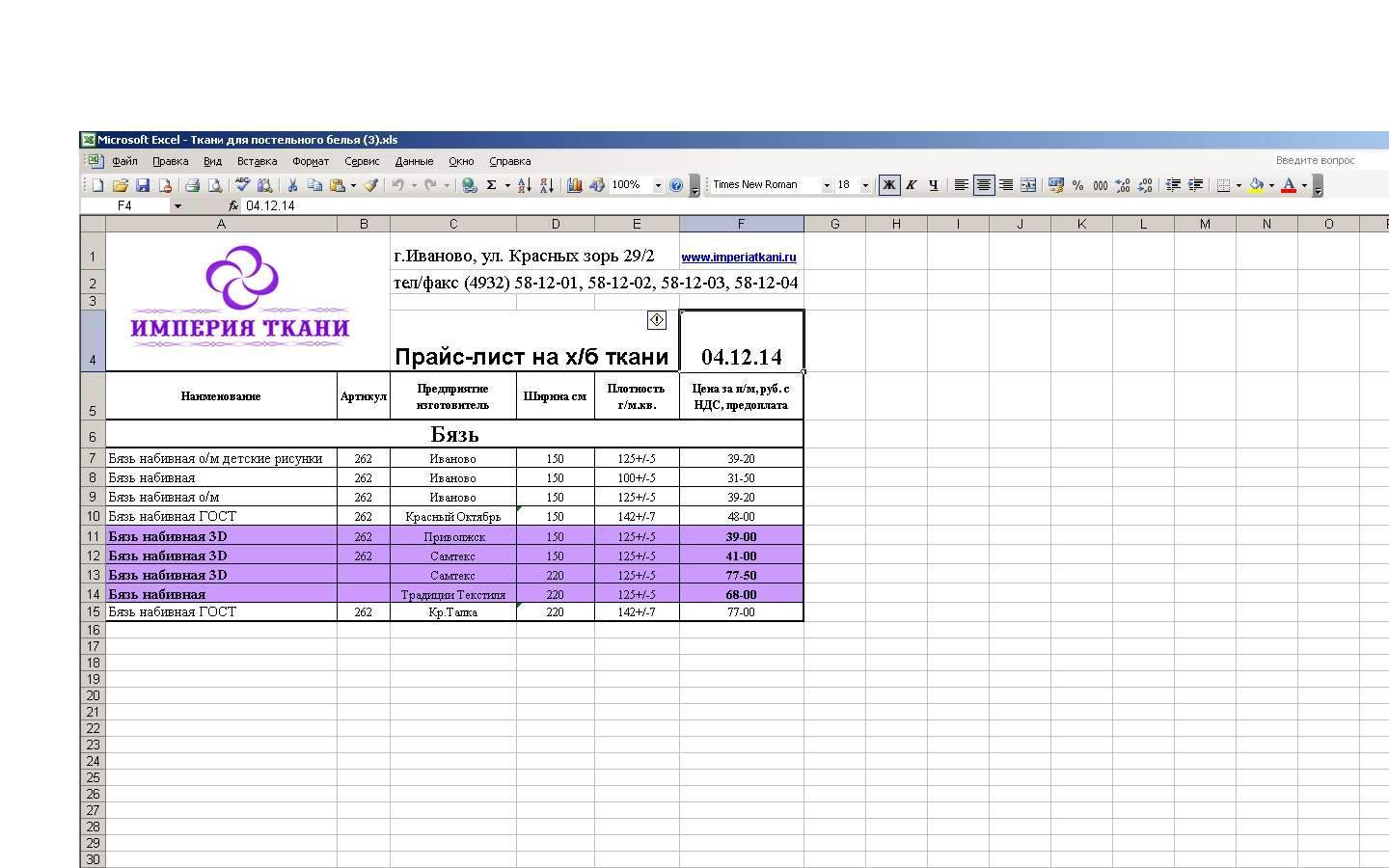The width and height of the screenshot is (1389, 868).
Task: Align cell text left
Action: [961, 185]
